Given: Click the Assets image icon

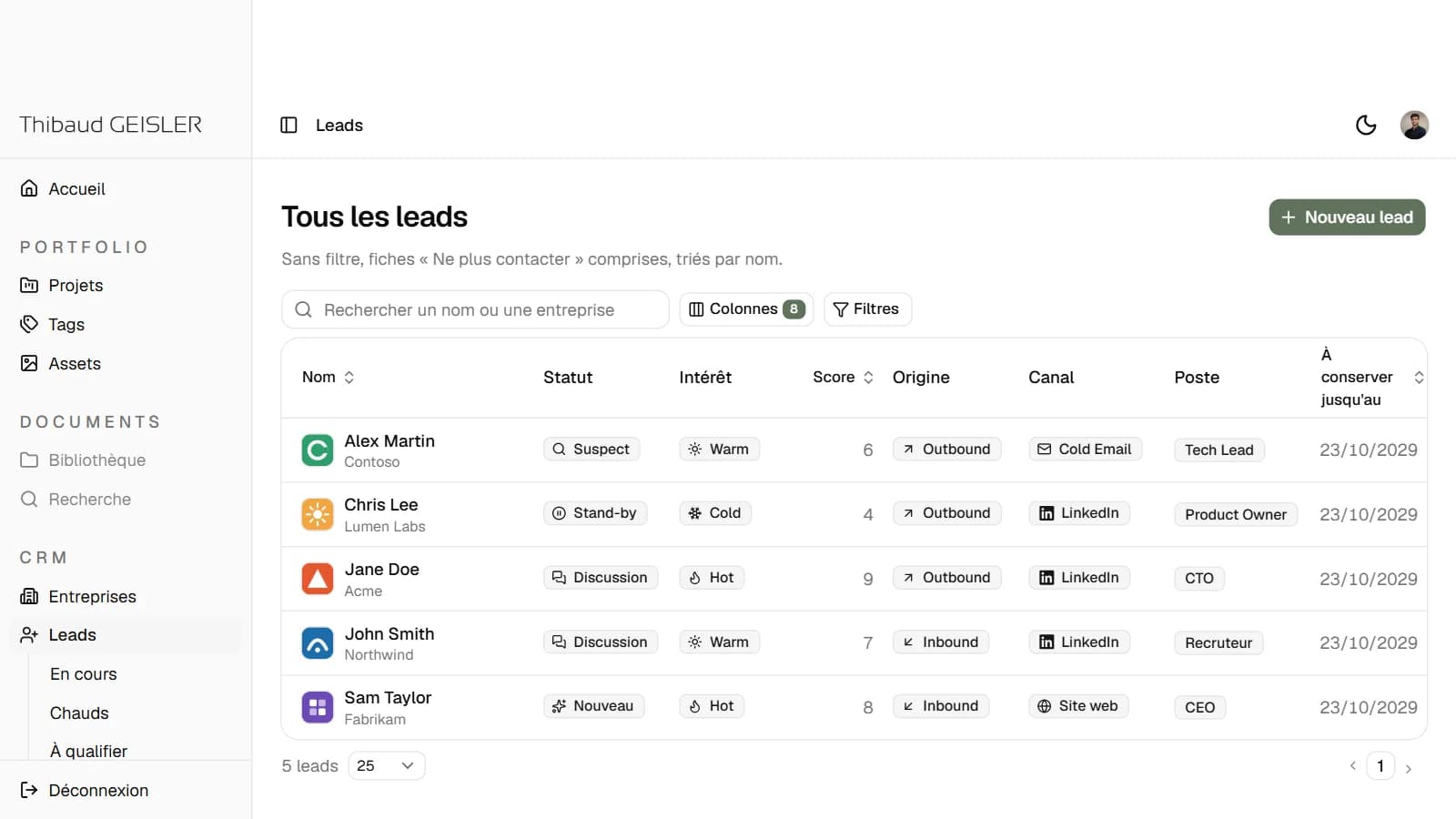Looking at the screenshot, I should click(x=29, y=363).
